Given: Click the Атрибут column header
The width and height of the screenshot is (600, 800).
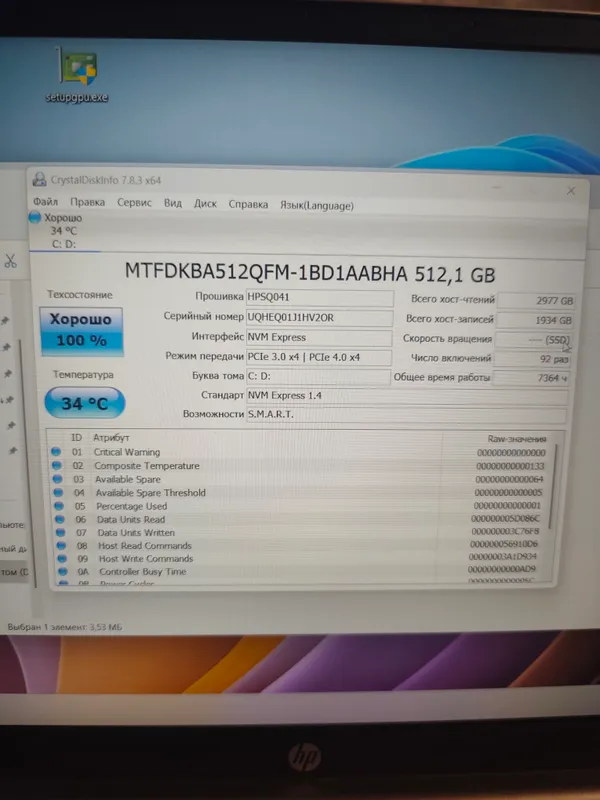Looking at the screenshot, I should 111,438.
